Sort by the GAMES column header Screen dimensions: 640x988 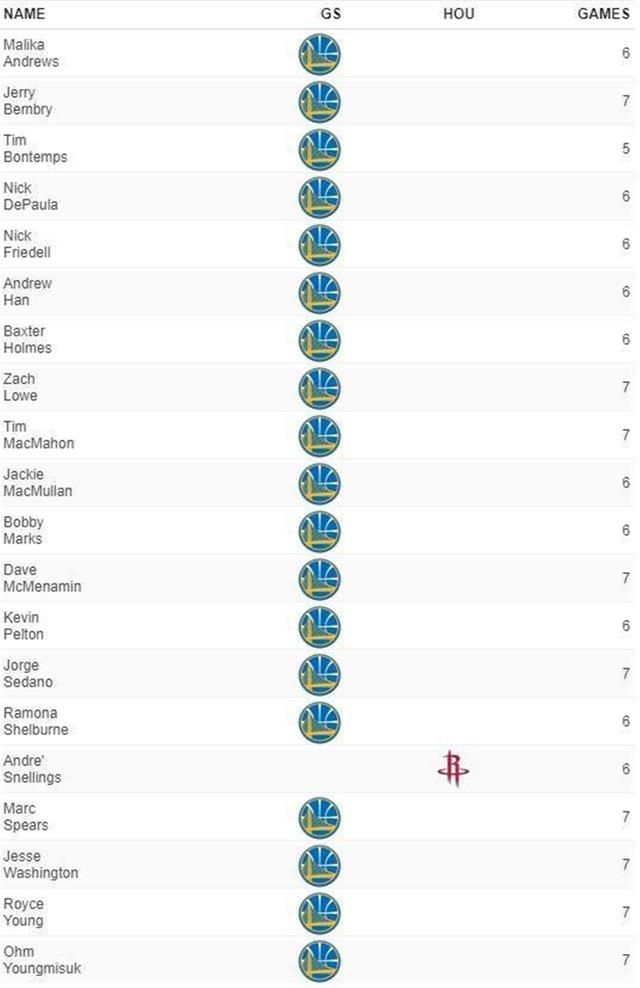click(x=603, y=14)
